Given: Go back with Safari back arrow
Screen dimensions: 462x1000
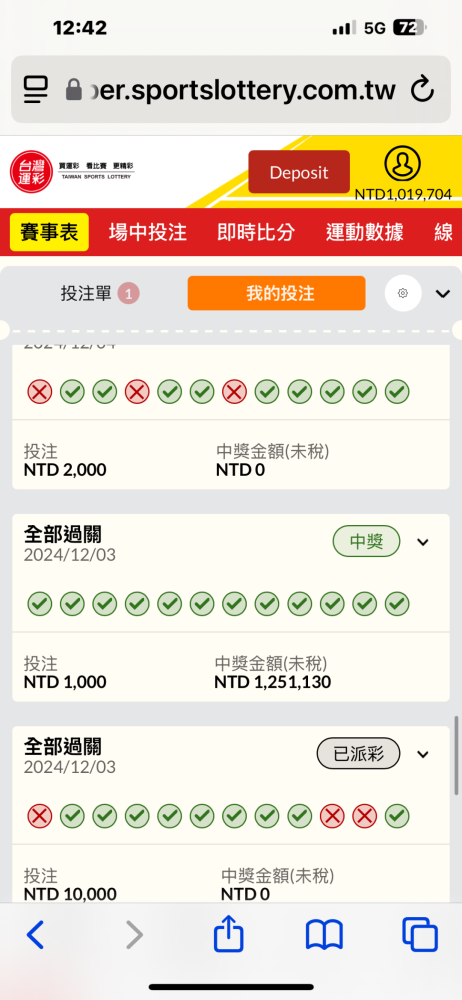Looking at the screenshot, I should (x=36, y=935).
